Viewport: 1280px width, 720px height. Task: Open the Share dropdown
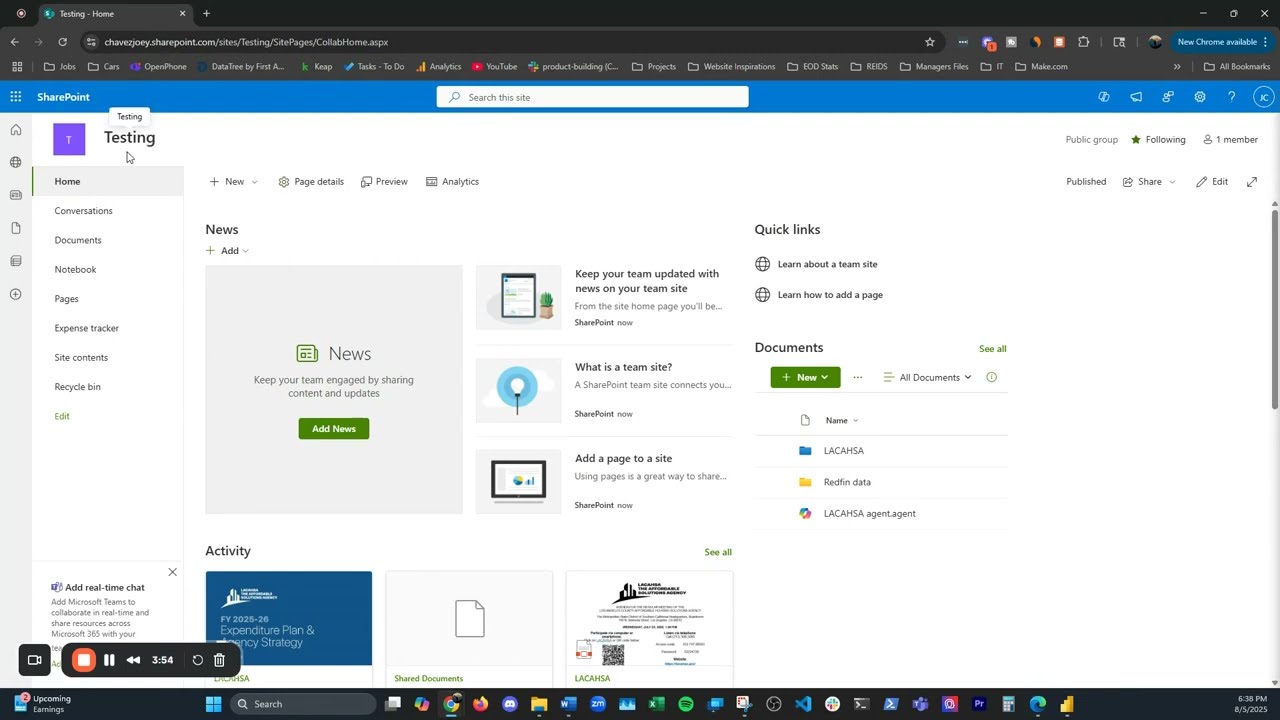click(x=1149, y=182)
